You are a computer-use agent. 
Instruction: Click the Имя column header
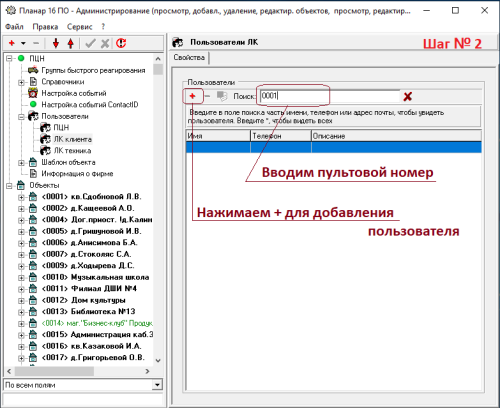point(218,136)
